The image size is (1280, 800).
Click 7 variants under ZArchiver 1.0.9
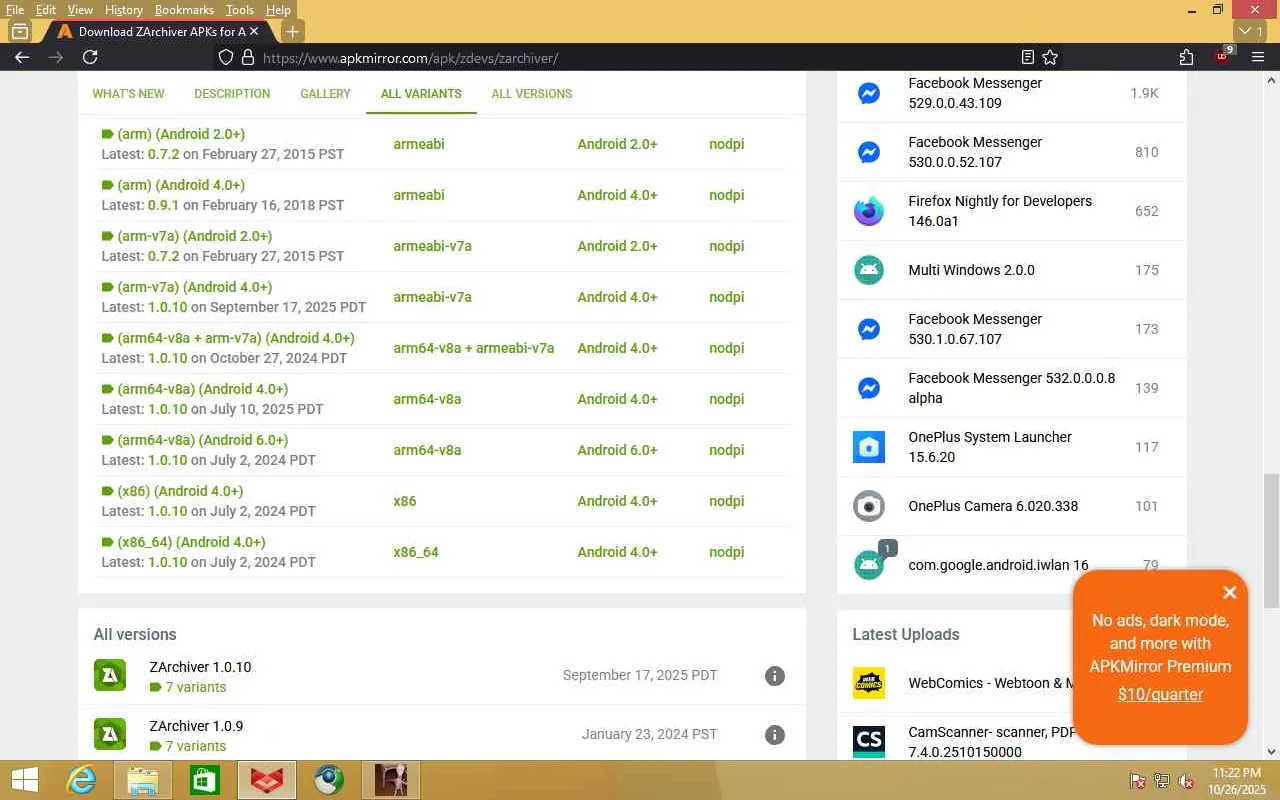[x=196, y=746]
